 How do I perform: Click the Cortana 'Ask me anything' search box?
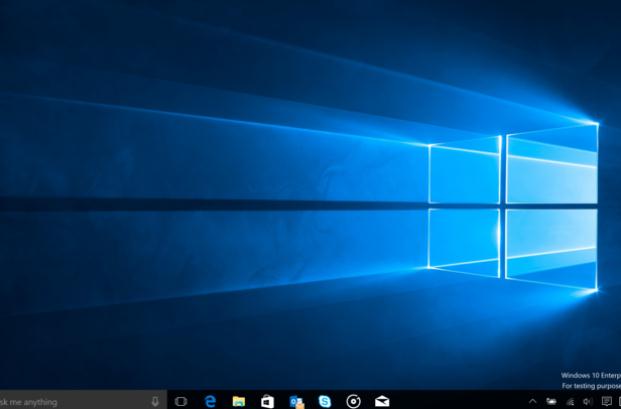pyautogui.click(x=83, y=401)
